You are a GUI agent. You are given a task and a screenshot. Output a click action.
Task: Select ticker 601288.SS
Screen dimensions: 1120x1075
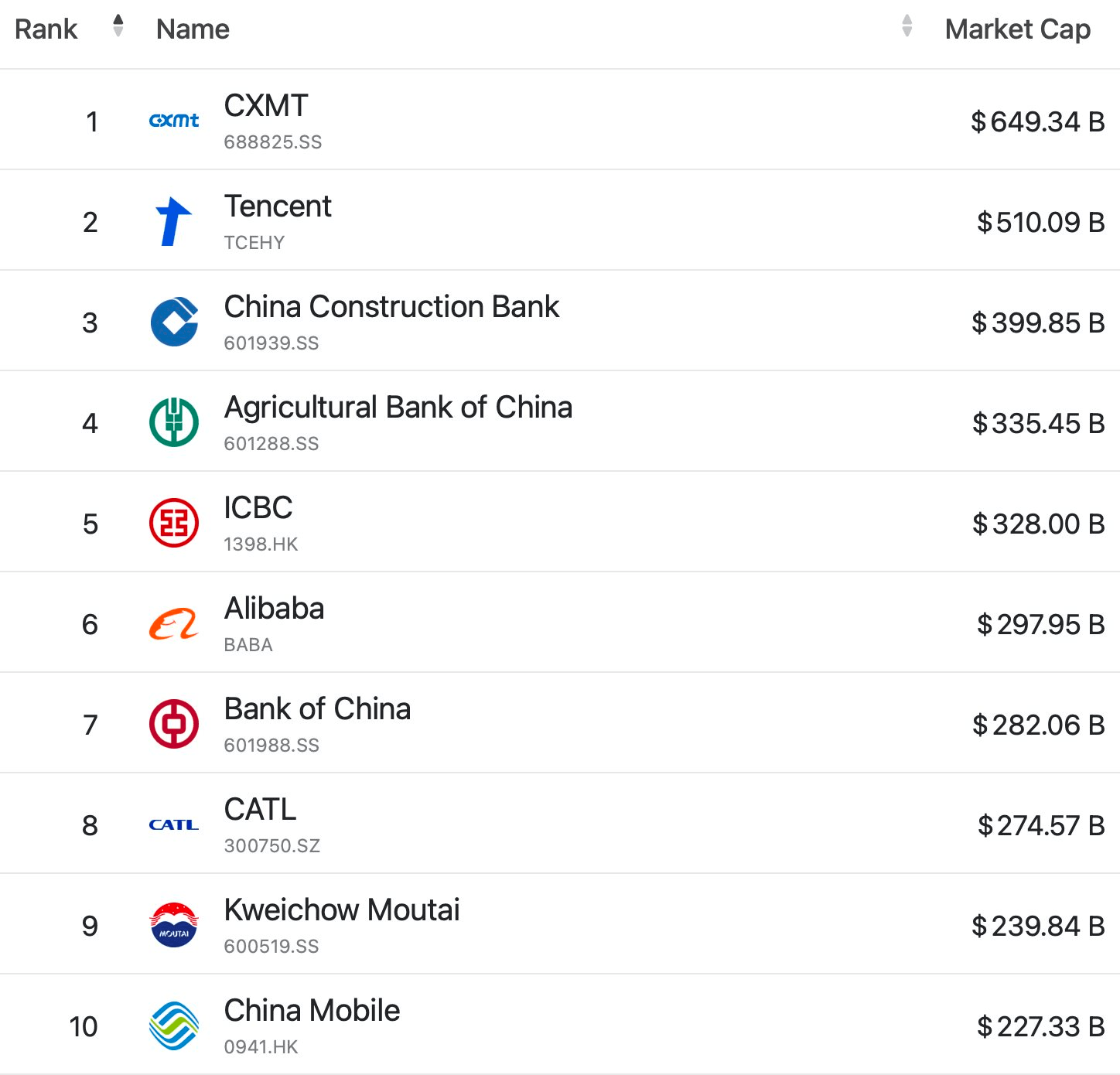pyautogui.click(x=271, y=444)
